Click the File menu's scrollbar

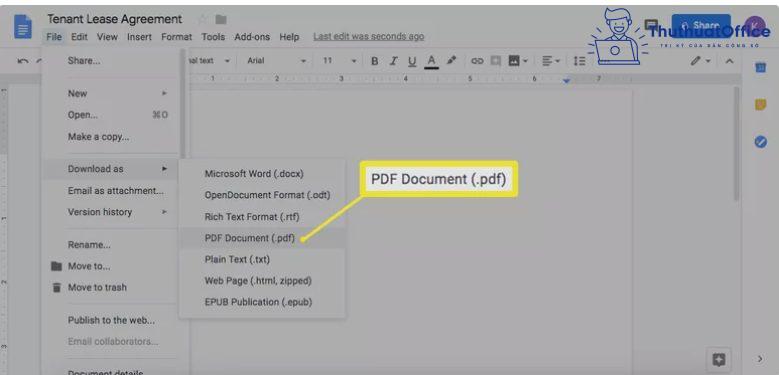(x=183, y=104)
